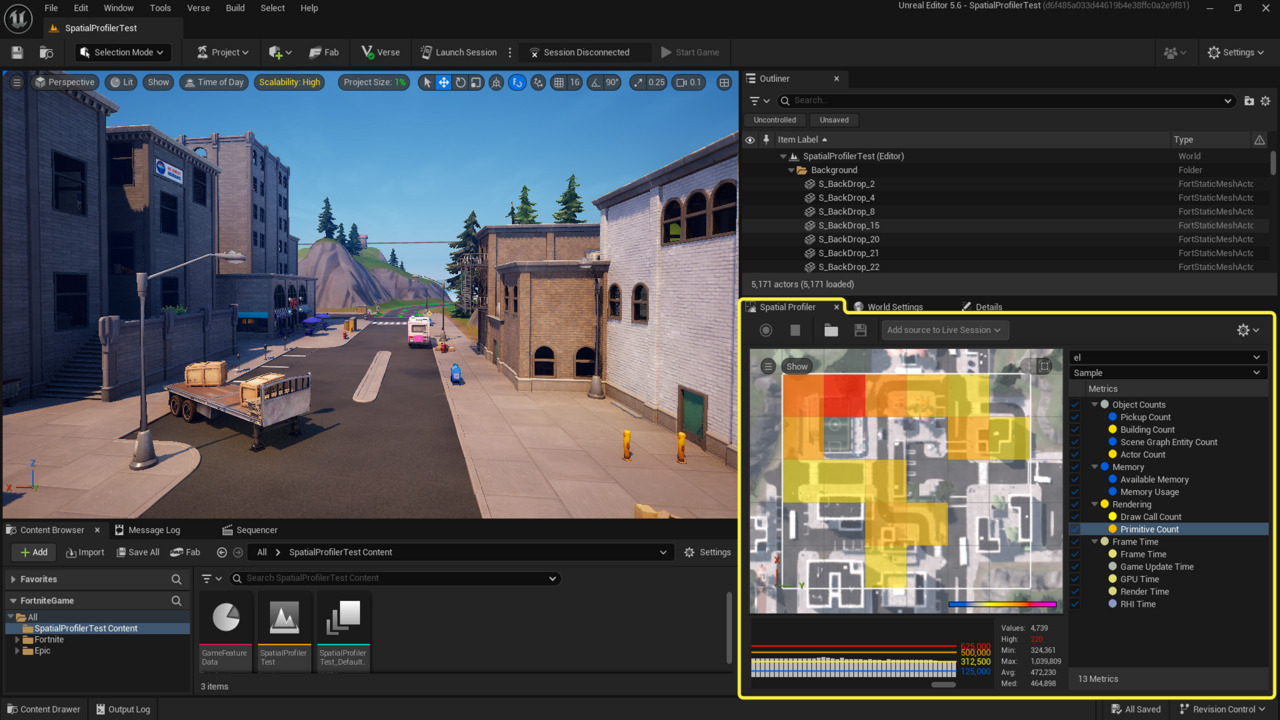Image resolution: width=1280 pixels, height=720 pixels.
Task: Click the Start Game play button
Action: 690,52
